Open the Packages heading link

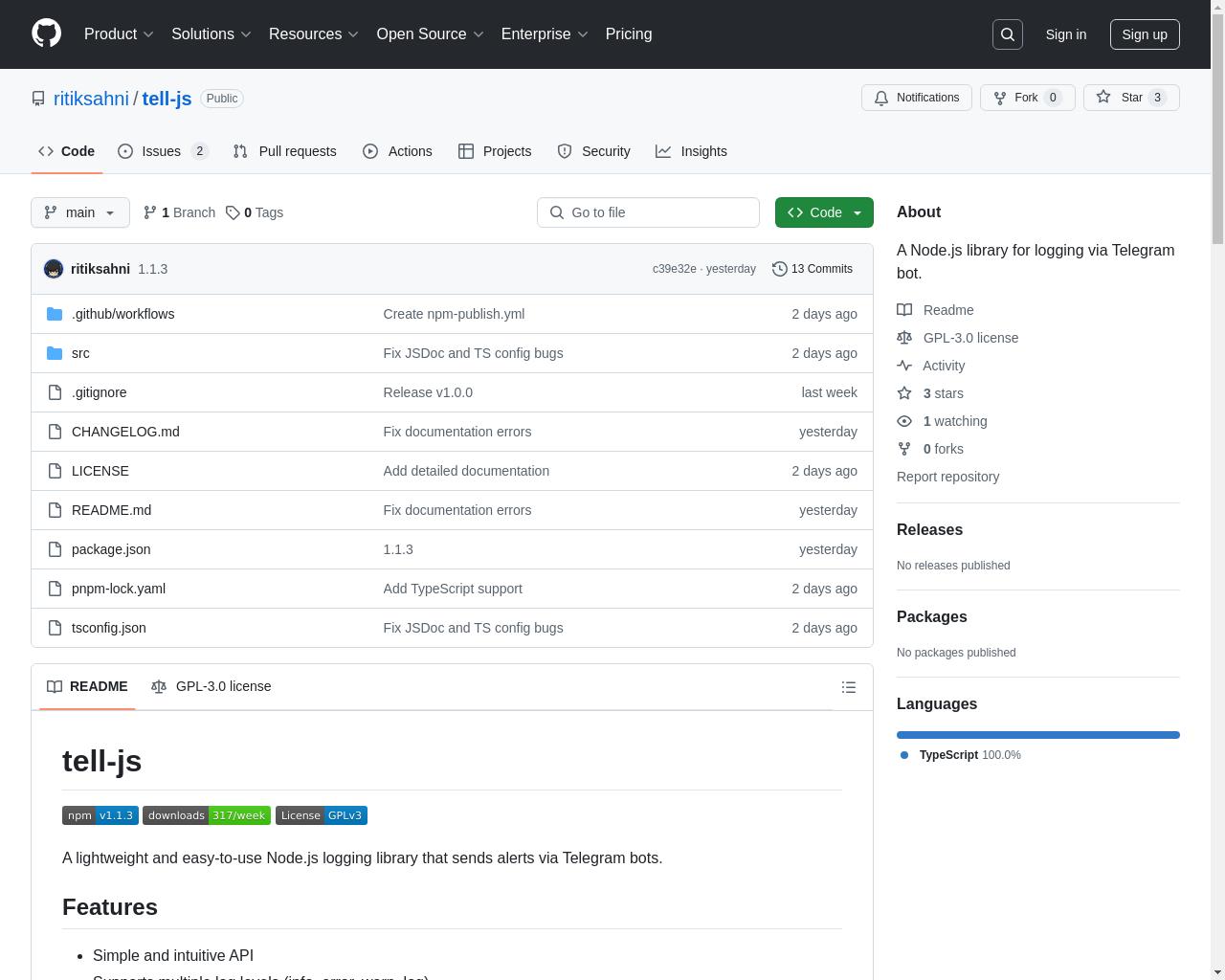coord(931,617)
